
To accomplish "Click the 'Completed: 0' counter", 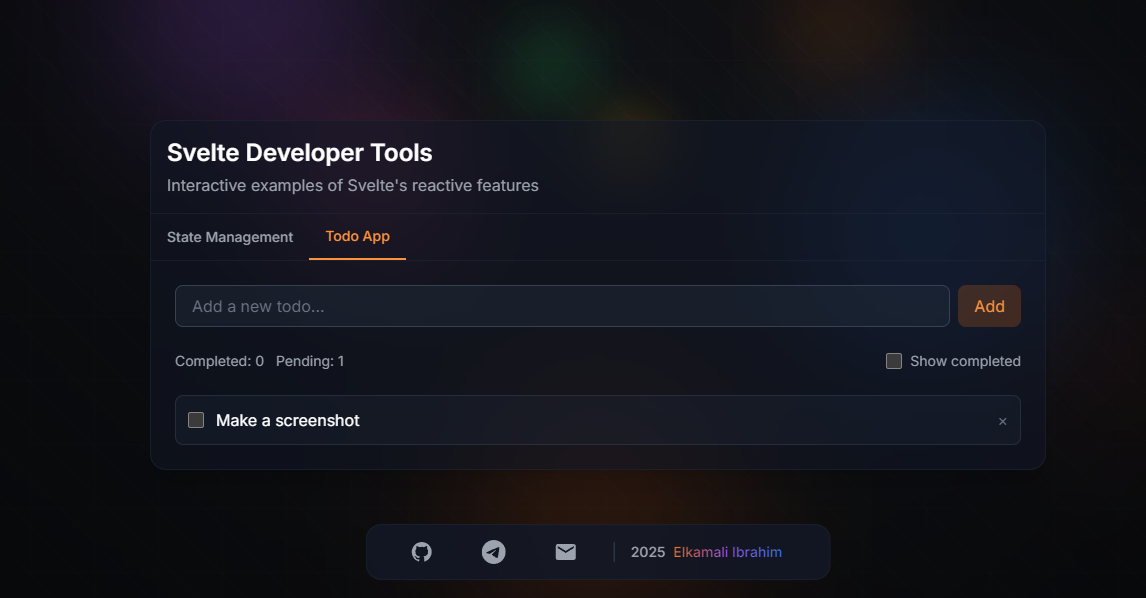I will tap(219, 361).
